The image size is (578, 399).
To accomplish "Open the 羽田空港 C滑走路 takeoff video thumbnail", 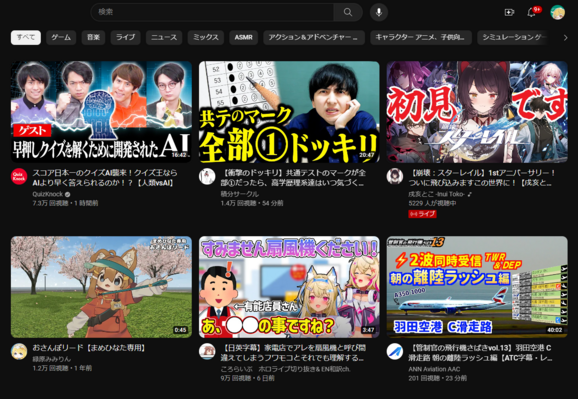I will pos(477,287).
